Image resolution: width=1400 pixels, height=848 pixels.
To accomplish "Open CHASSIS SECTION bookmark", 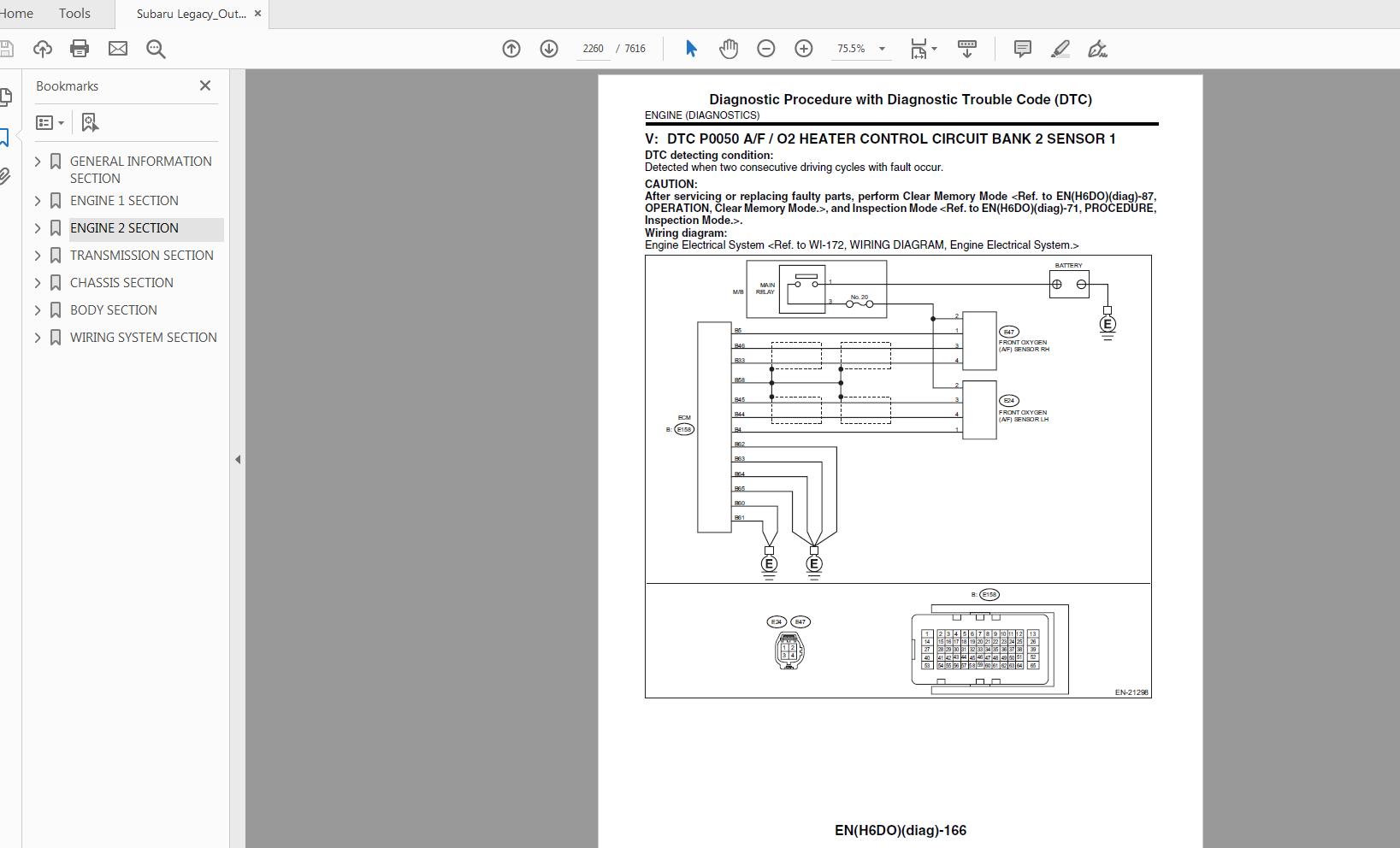I will pos(121,283).
